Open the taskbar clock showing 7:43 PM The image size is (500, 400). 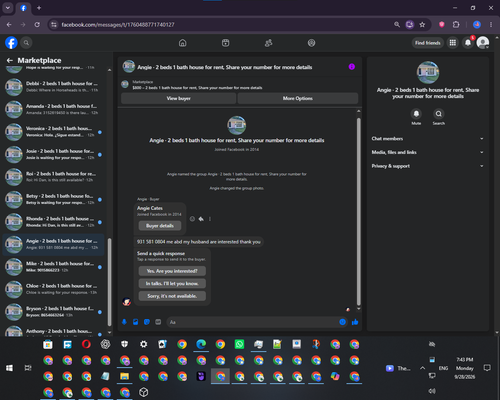pyautogui.click(x=465, y=368)
